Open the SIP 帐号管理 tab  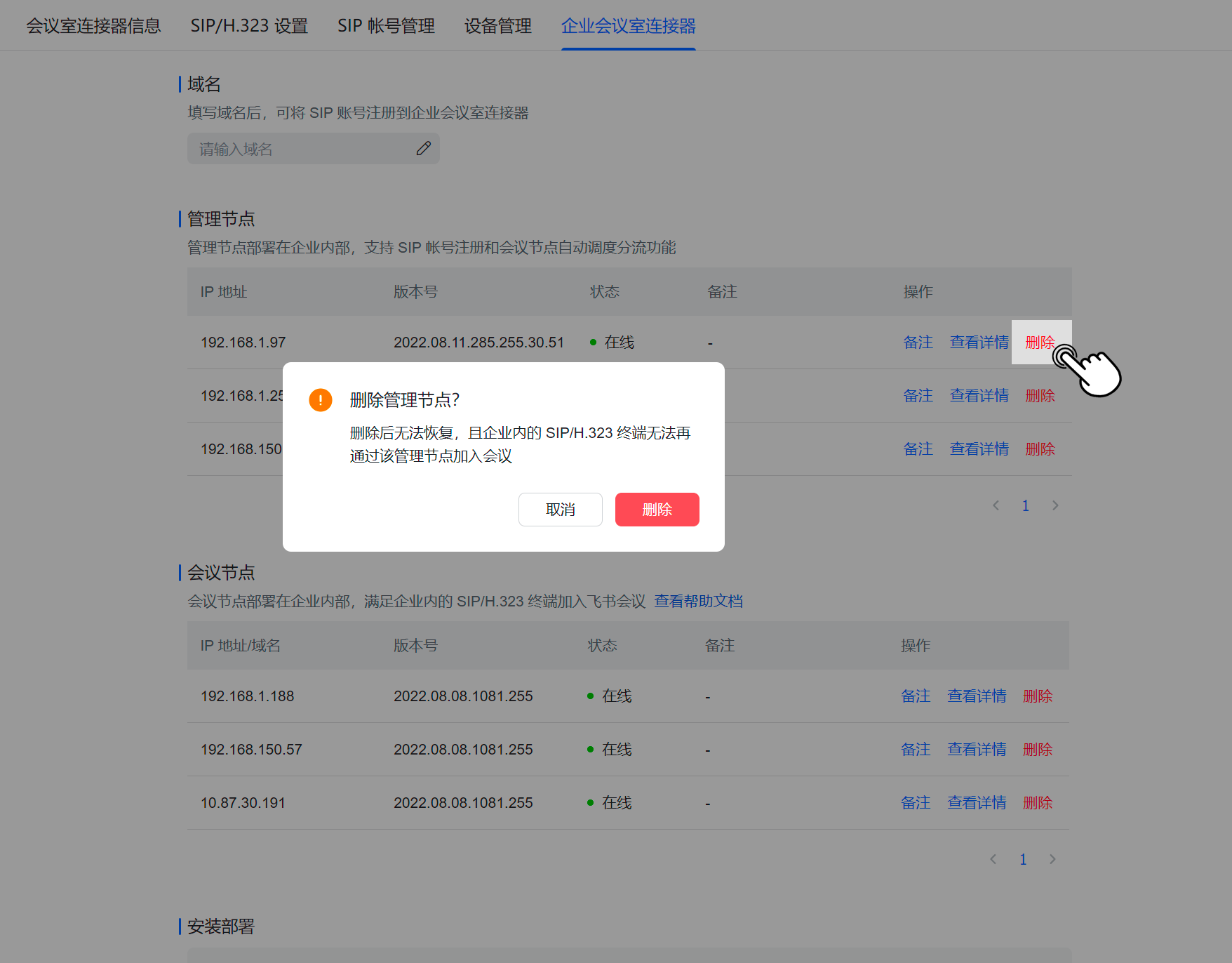click(386, 26)
